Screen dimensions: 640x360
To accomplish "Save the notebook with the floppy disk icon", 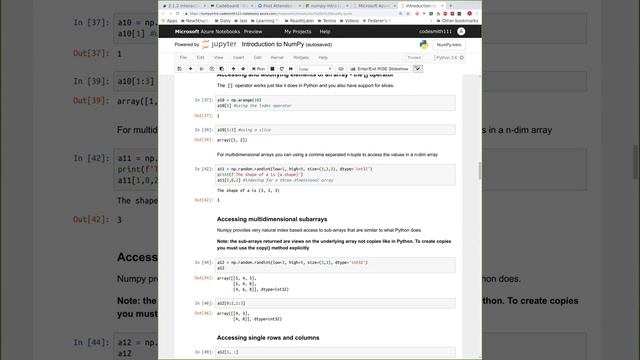I will pyautogui.click(x=180, y=69).
